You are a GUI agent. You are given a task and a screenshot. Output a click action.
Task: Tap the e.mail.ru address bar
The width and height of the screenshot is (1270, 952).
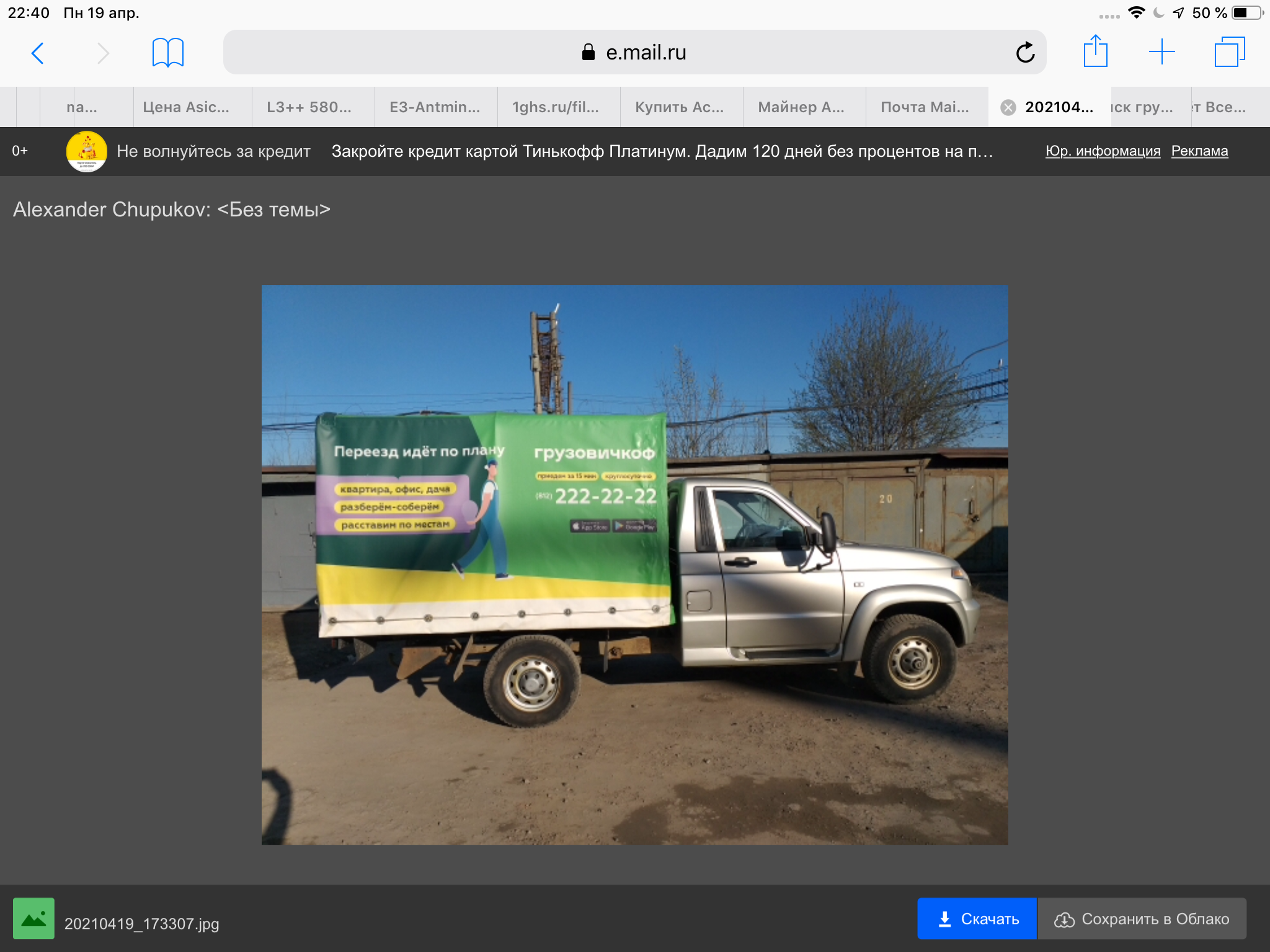(634, 53)
